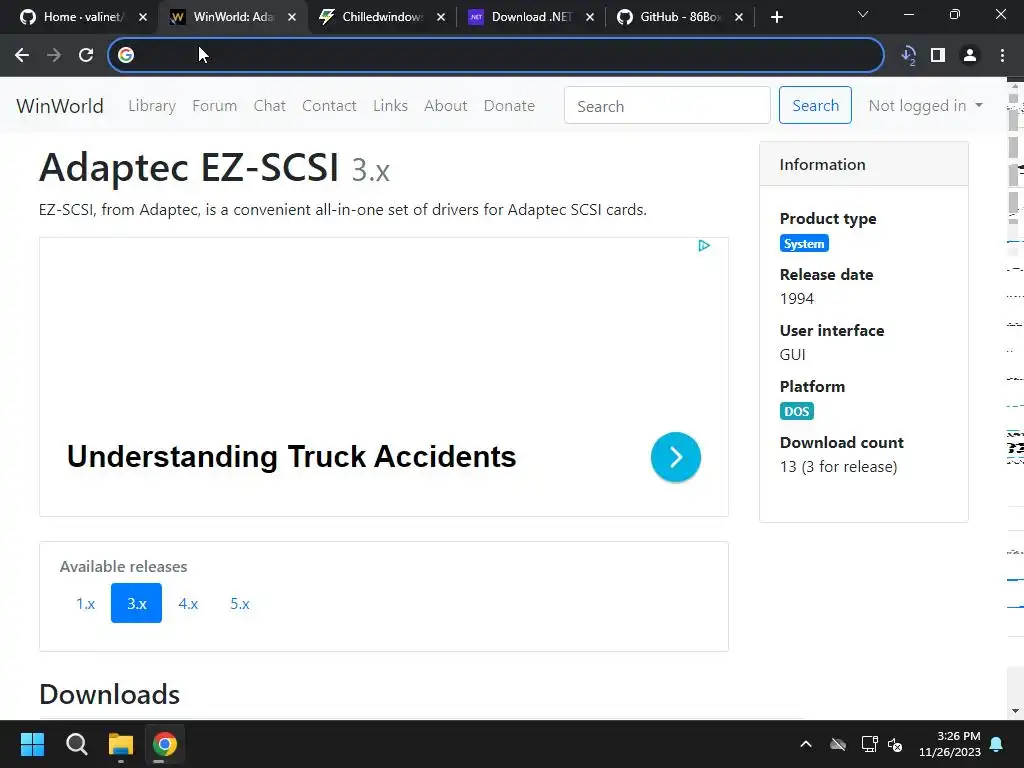Go back with the browser back arrow
The height and width of the screenshot is (768, 1024).
tap(22, 56)
